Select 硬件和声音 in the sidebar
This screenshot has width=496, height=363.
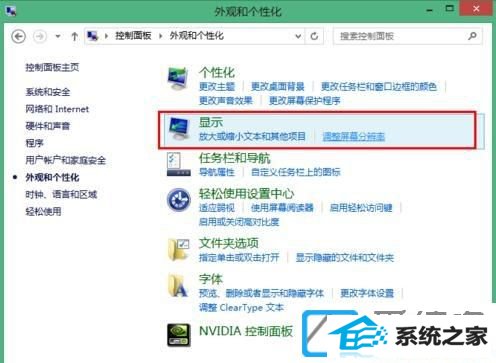tap(48, 126)
